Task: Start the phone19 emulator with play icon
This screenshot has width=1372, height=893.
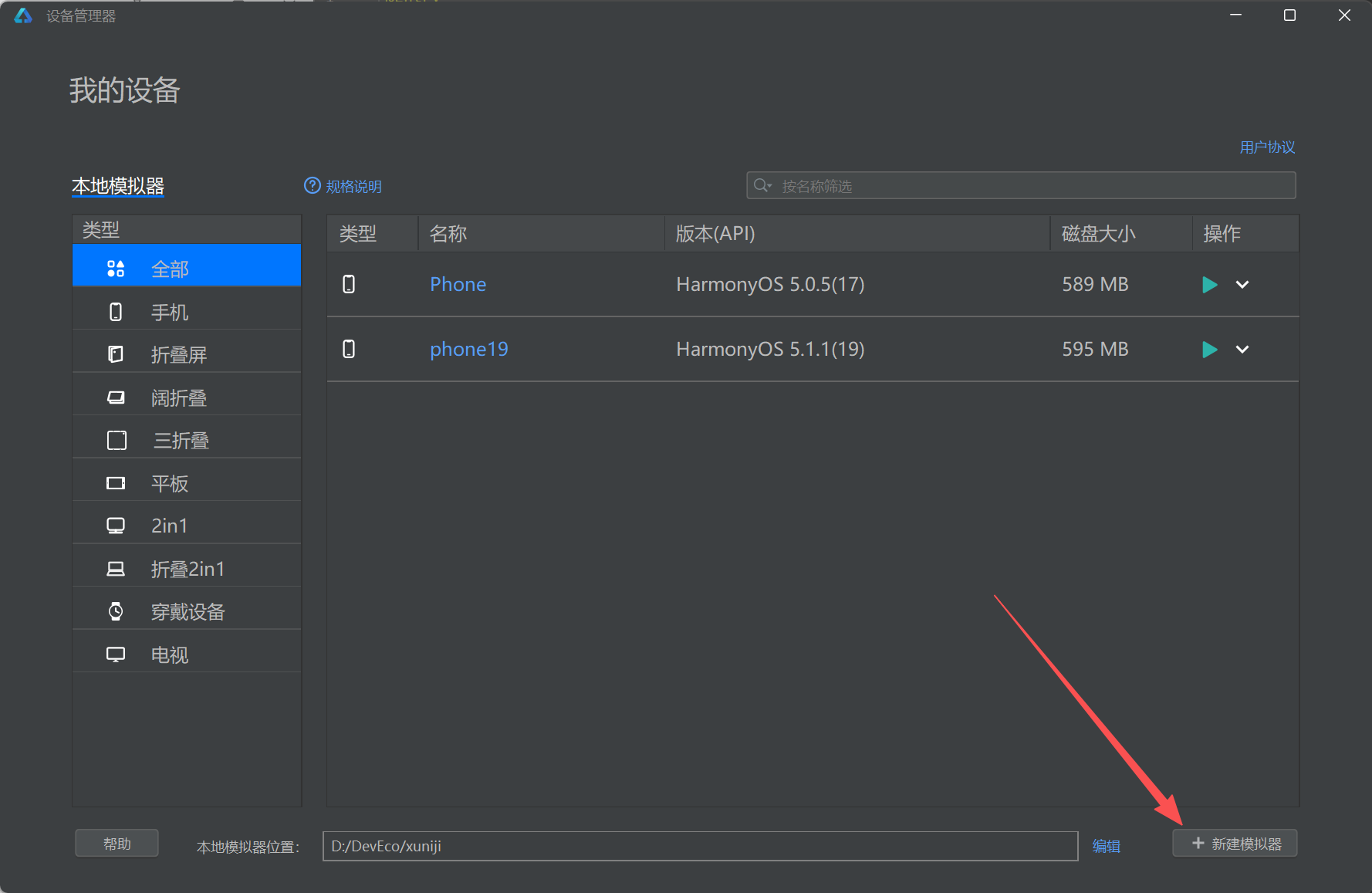Action: tap(1209, 350)
